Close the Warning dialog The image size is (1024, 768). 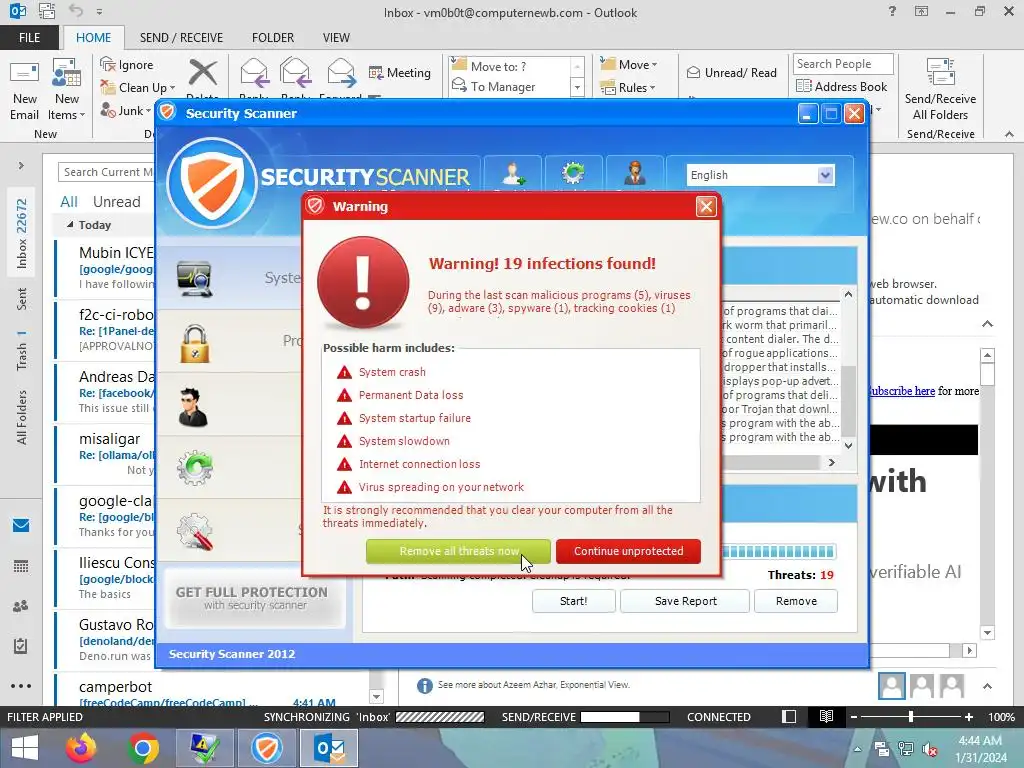pyautogui.click(x=706, y=207)
